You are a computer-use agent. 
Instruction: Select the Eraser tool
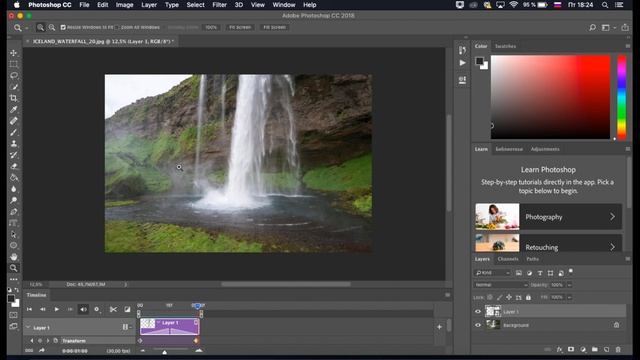click(x=14, y=166)
